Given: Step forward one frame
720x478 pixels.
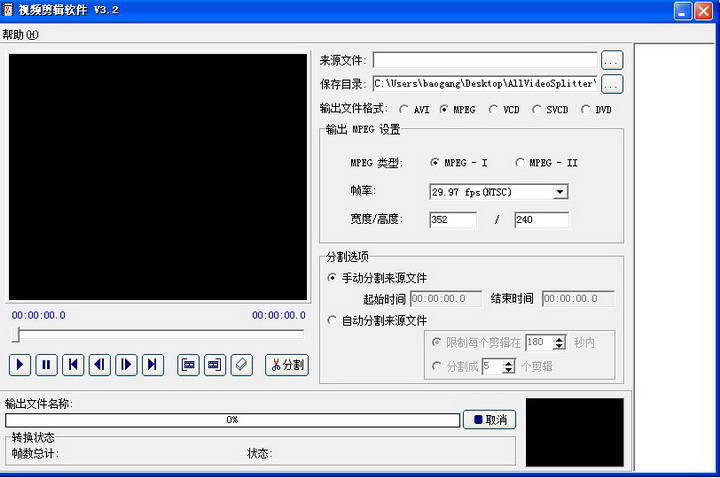Looking at the screenshot, I should pyautogui.click(x=126, y=365).
